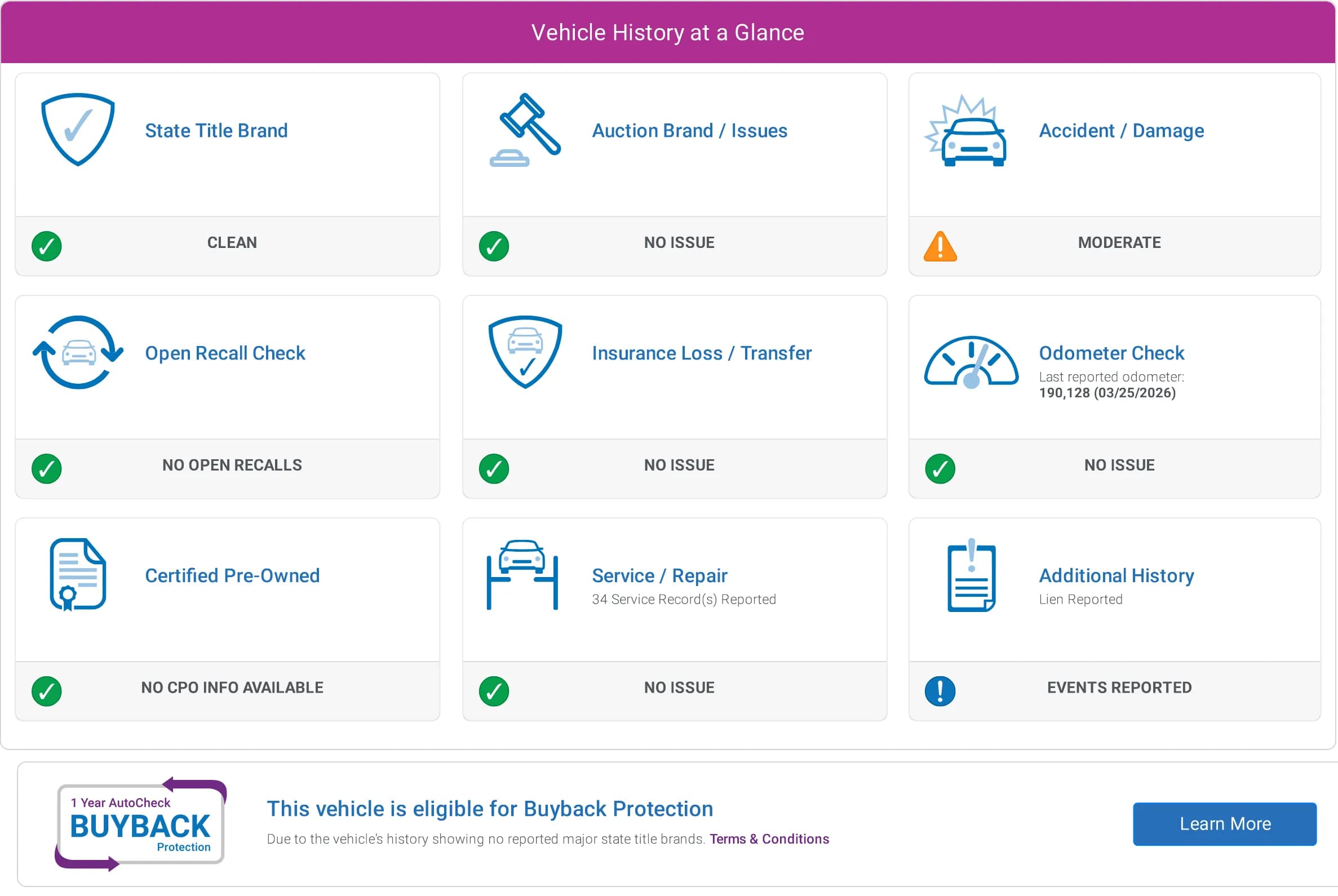Click the green checkmark next to CLEAN
This screenshot has width=1338, height=896.
click(47, 246)
